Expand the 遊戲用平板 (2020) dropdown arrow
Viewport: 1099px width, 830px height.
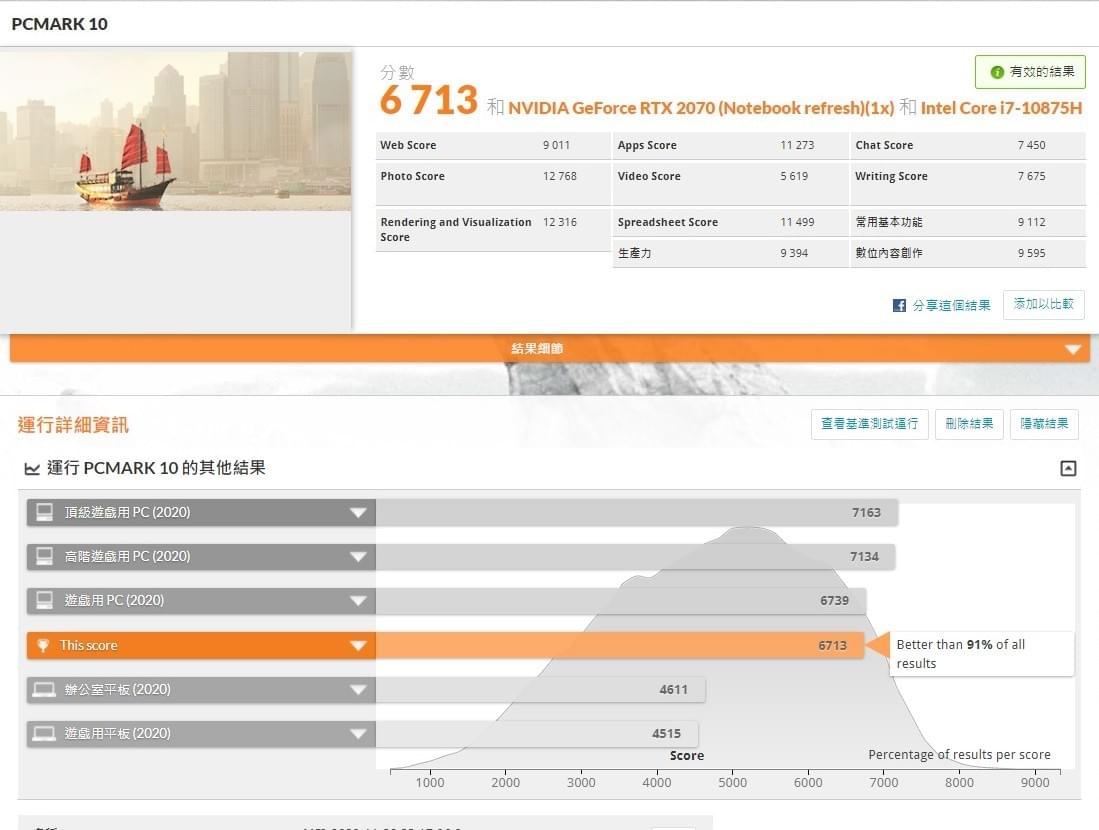point(358,734)
